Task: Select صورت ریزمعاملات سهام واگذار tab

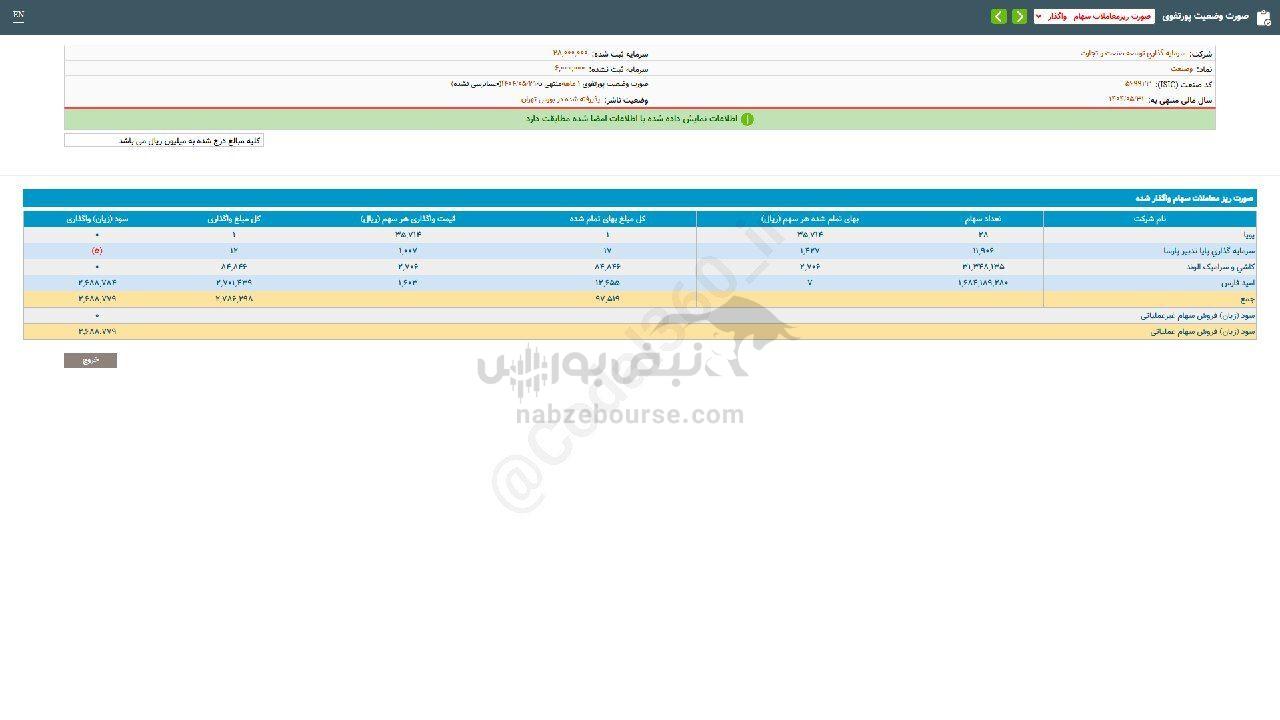Action: [x=1100, y=17]
